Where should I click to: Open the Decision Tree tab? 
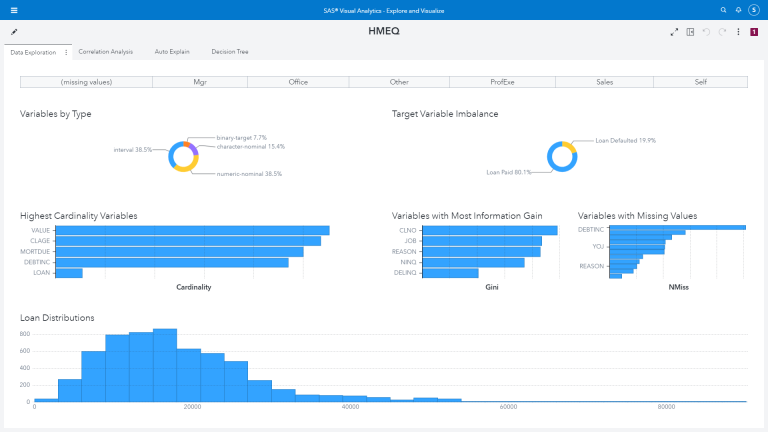[x=229, y=51]
